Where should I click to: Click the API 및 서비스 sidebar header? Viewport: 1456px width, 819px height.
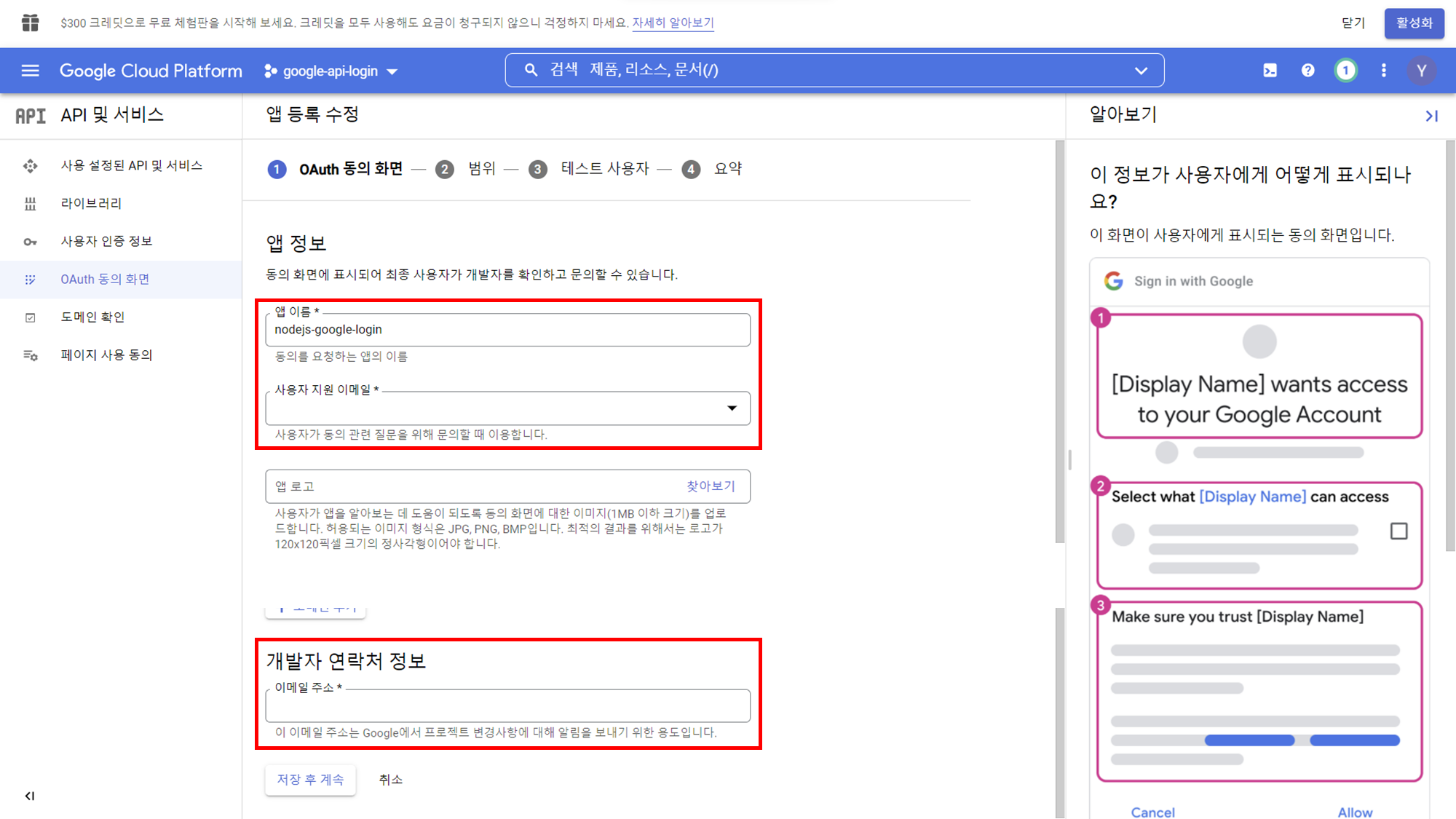pos(112,115)
